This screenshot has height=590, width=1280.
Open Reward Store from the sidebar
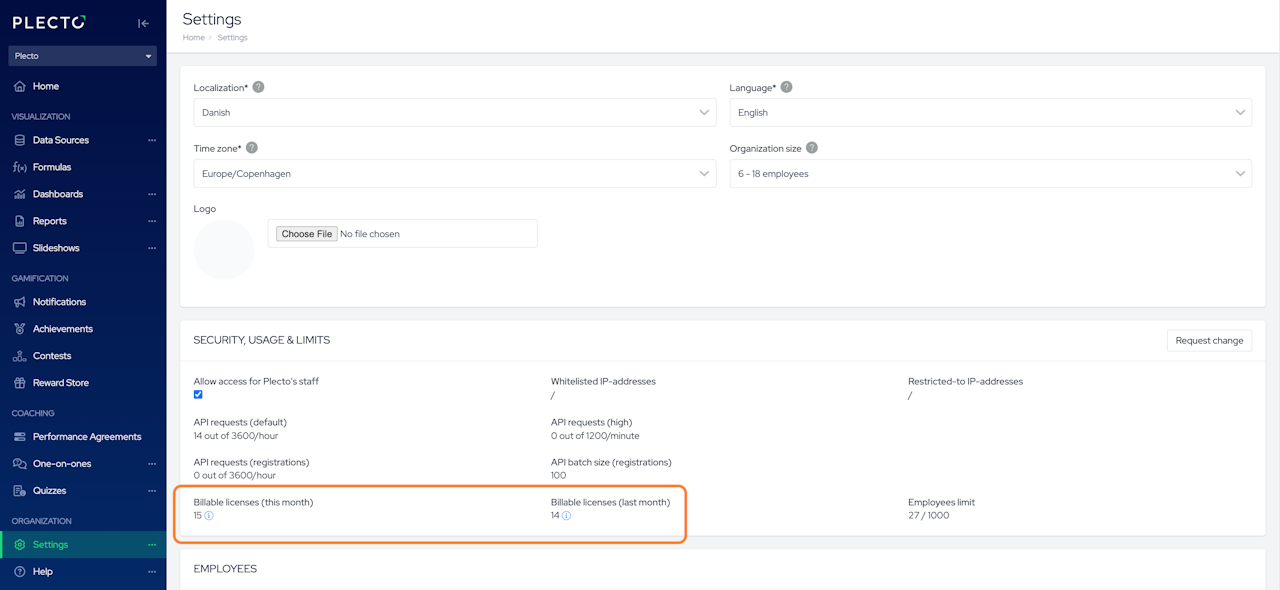click(60, 383)
